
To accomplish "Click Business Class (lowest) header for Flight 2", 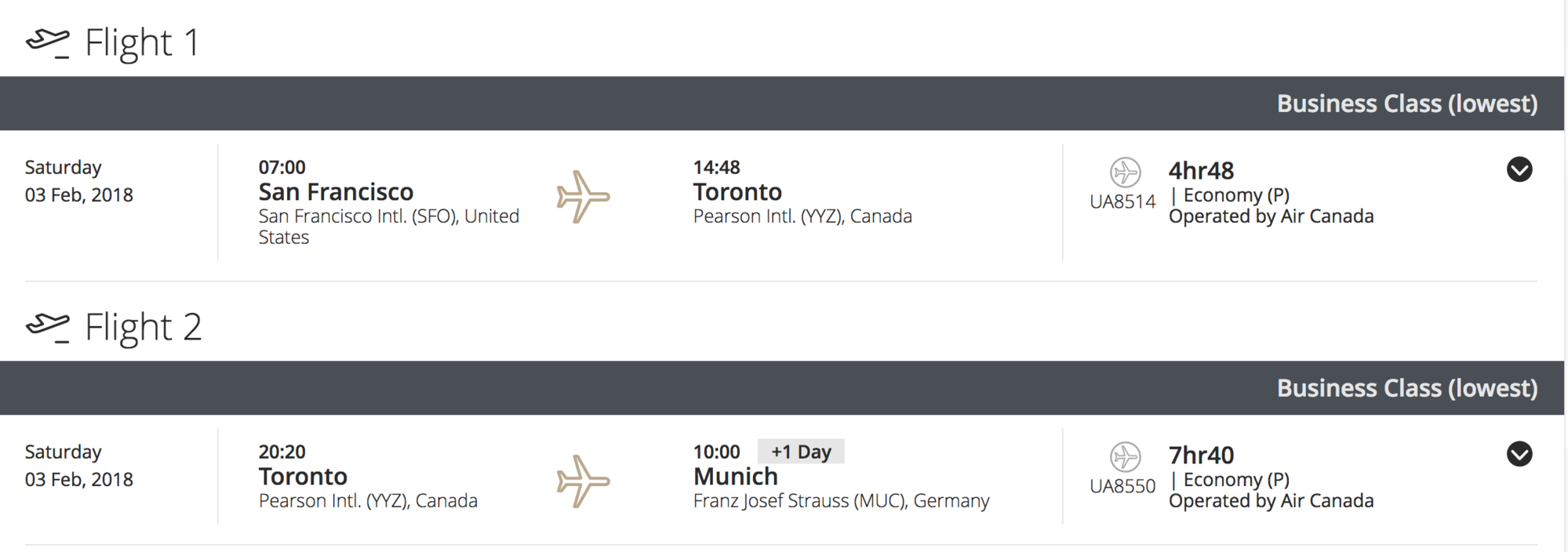I will pyautogui.click(x=1407, y=388).
